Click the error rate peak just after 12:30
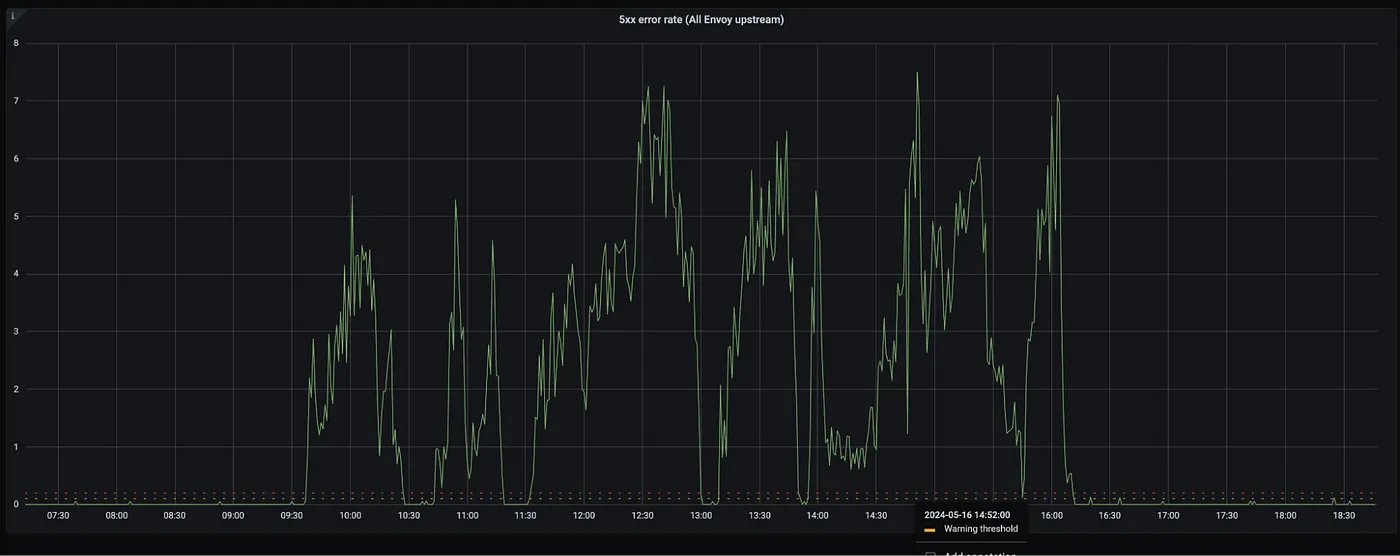Viewport: 1400px width, 556px height. point(648,87)
